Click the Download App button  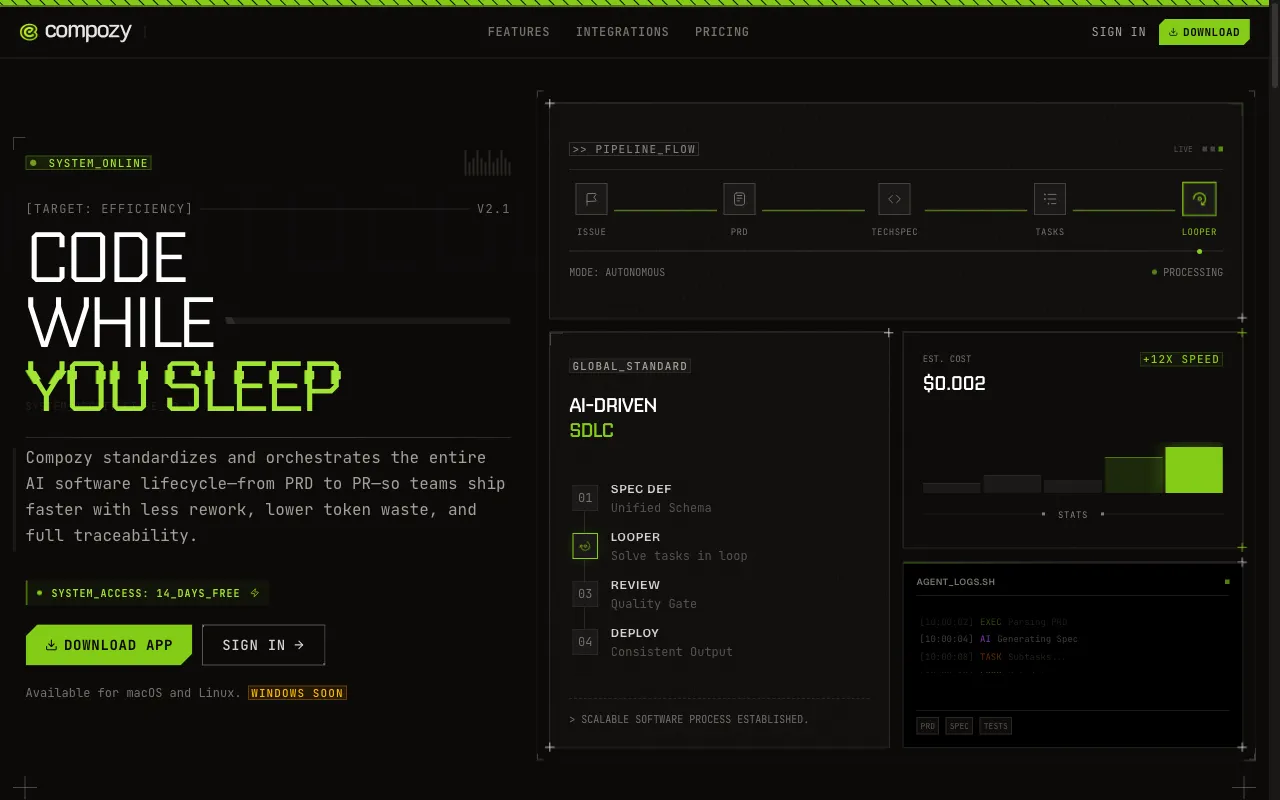click(108, 645)
